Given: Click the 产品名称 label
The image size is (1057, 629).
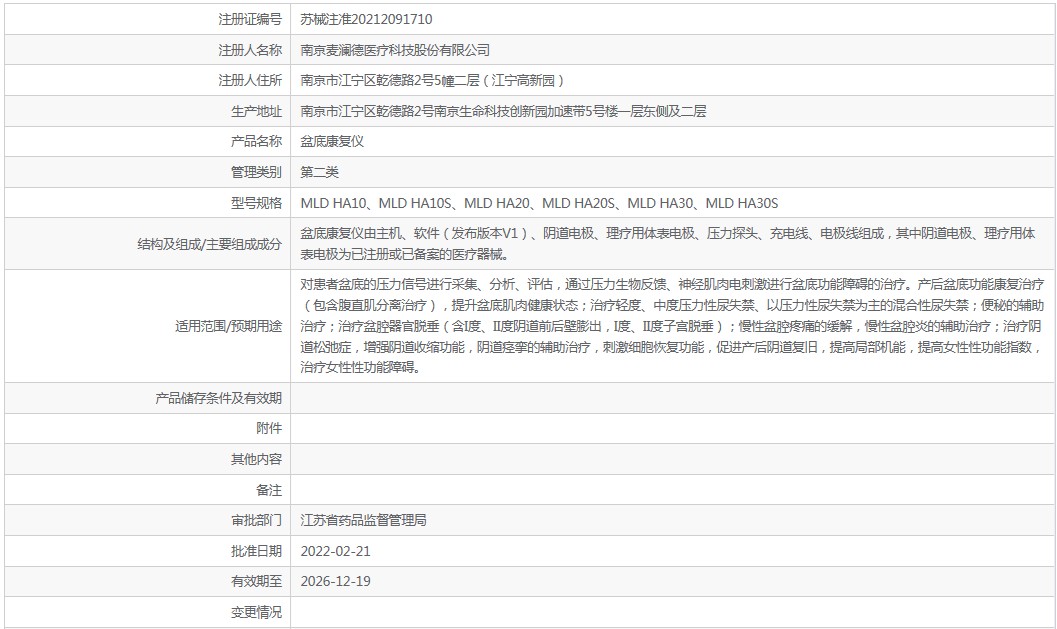Looking at the screenshot, I should tap(256, 141).
